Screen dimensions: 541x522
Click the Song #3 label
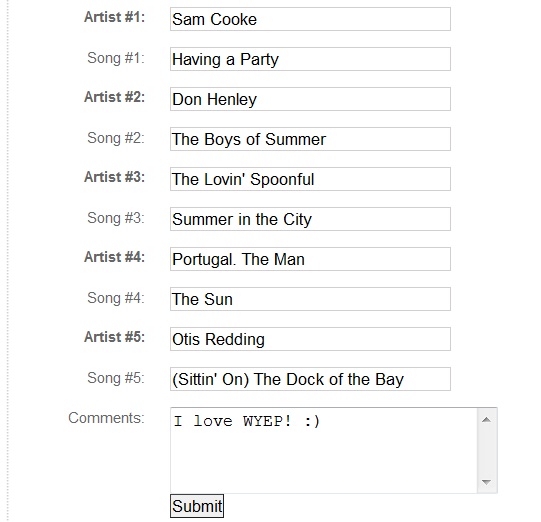pos(116,218)
